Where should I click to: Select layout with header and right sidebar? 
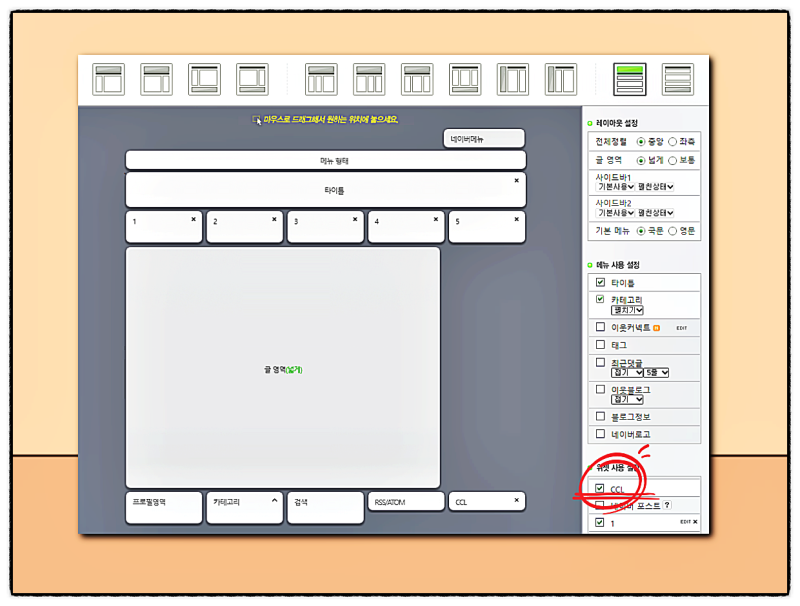(x=156, y=80)
